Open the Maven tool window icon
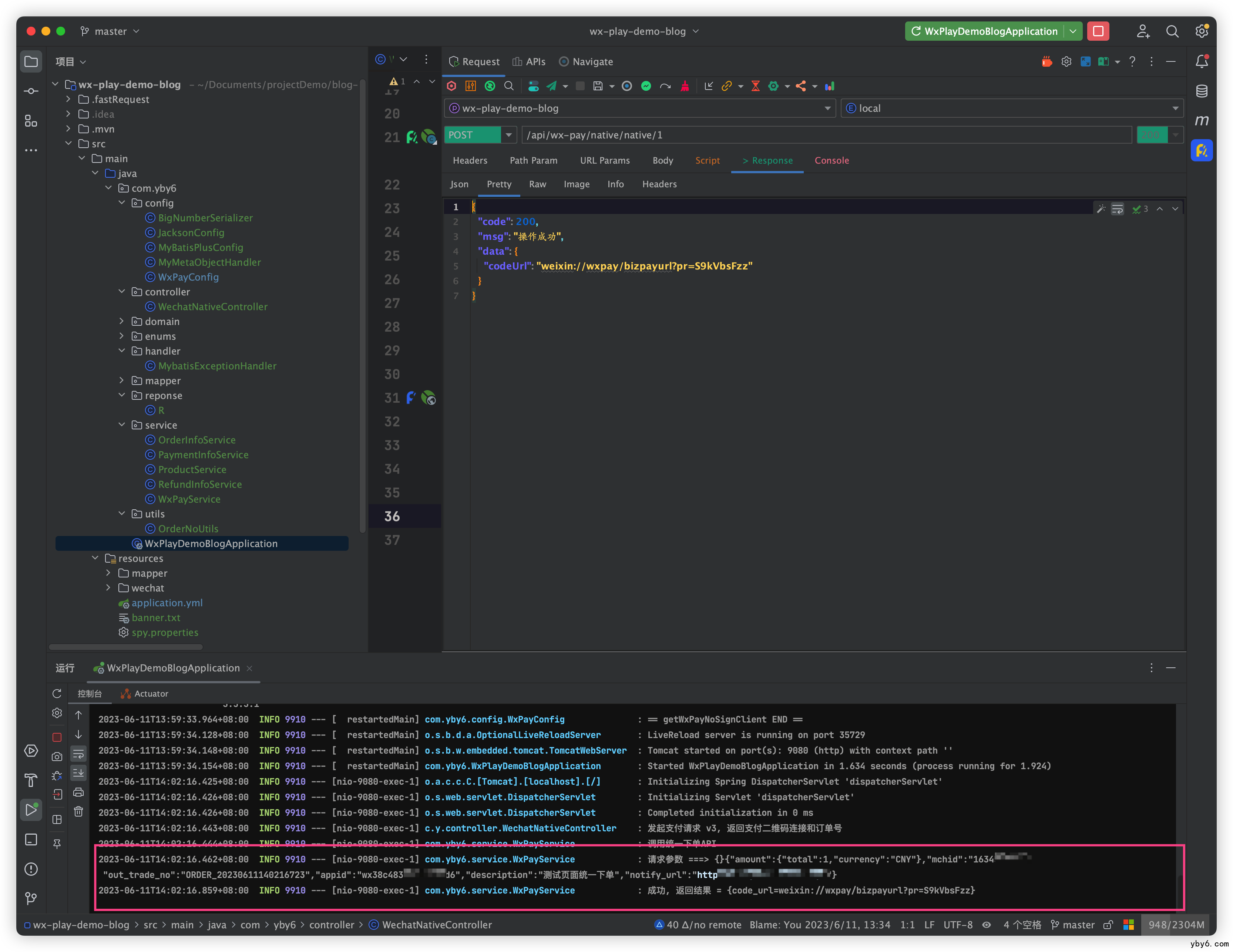The image size is (1233, 952). coord(1202,120)
